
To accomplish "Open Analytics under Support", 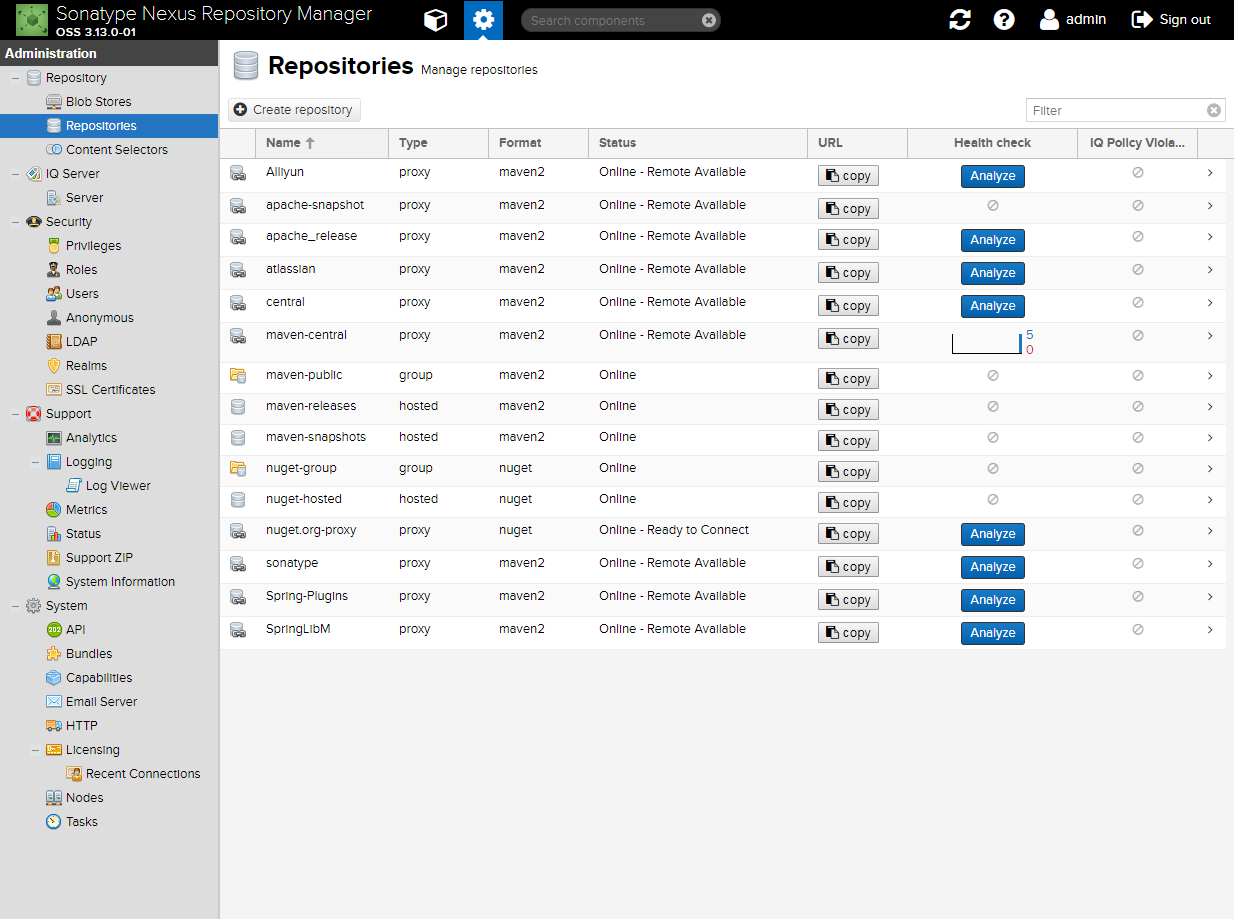I will click(91, 438).
